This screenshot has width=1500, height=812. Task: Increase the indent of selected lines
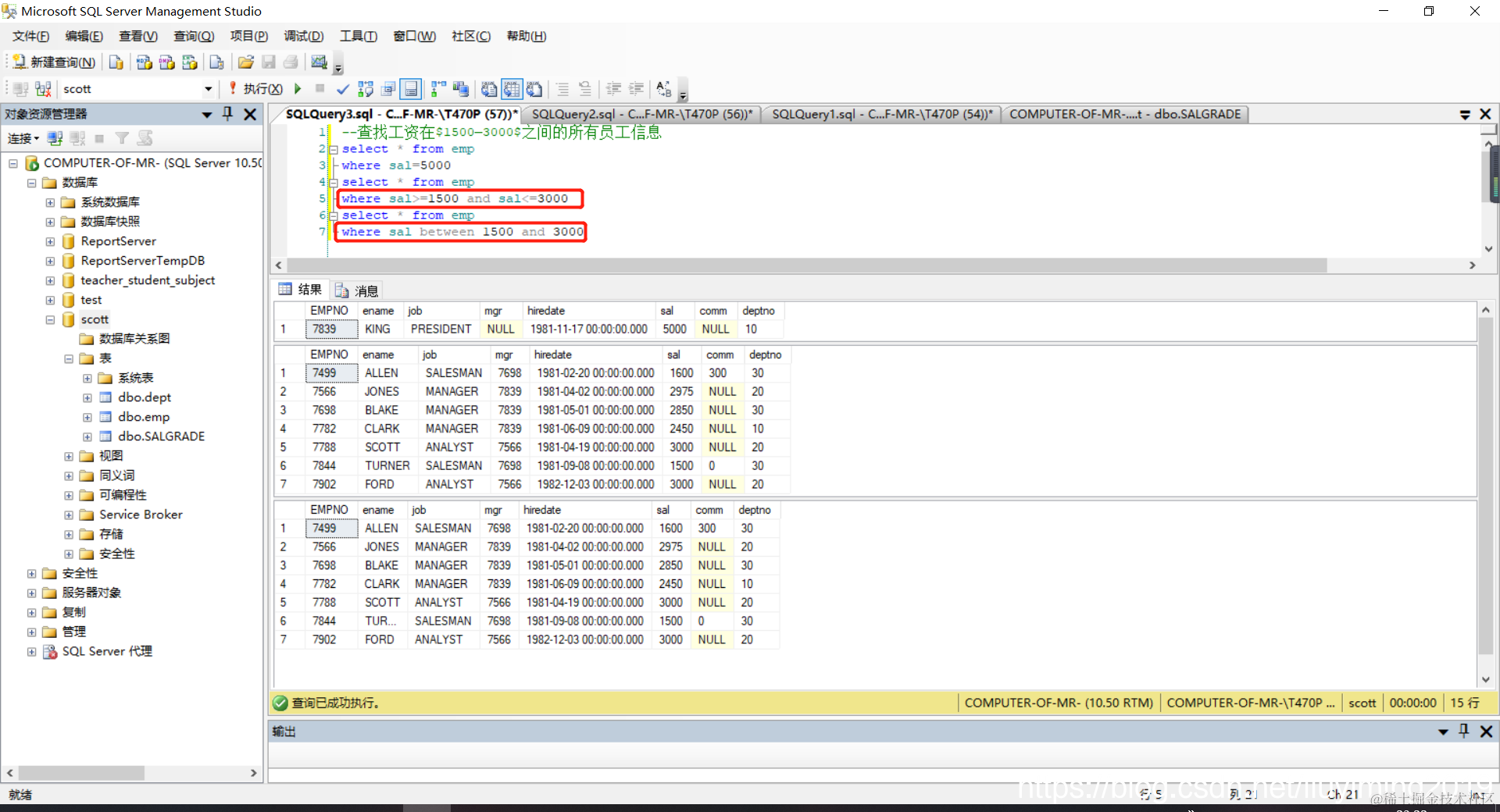pyautogui.click(x=637, y=89)
